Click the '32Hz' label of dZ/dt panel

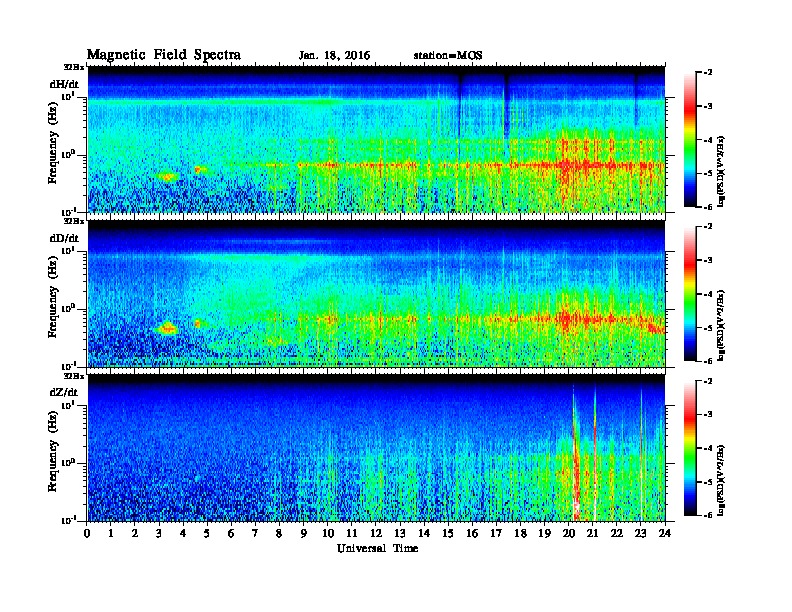coord(73,376)
